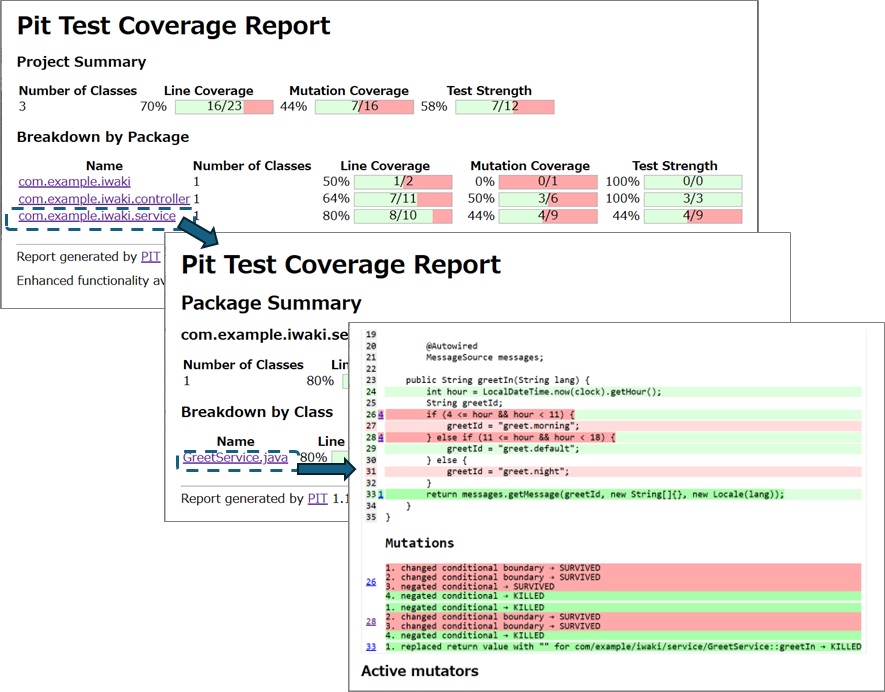
Task: Click the mutation count marker on code line 26
Action: pos(381,415)
